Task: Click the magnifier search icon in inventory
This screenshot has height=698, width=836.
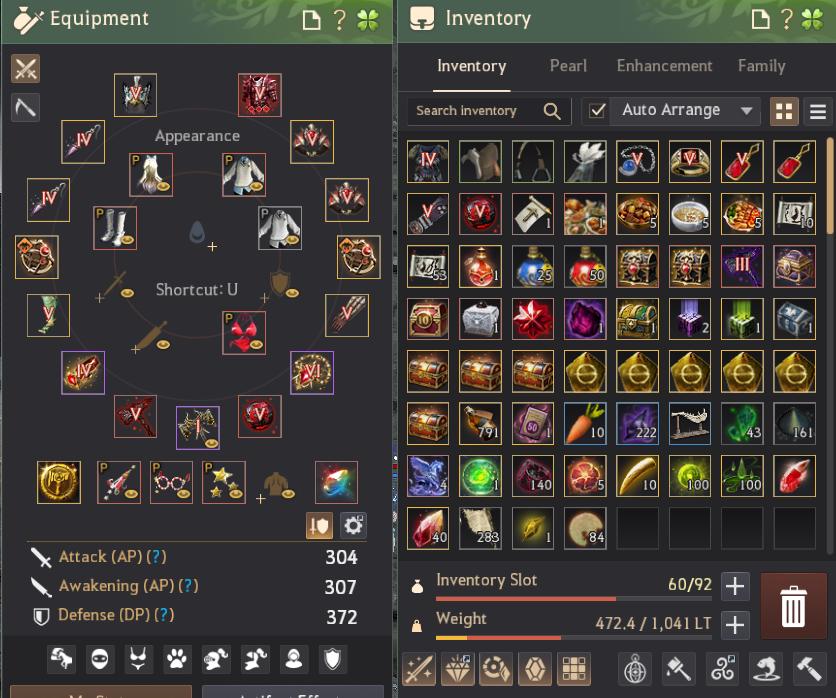Action: [x=552, y=111]
